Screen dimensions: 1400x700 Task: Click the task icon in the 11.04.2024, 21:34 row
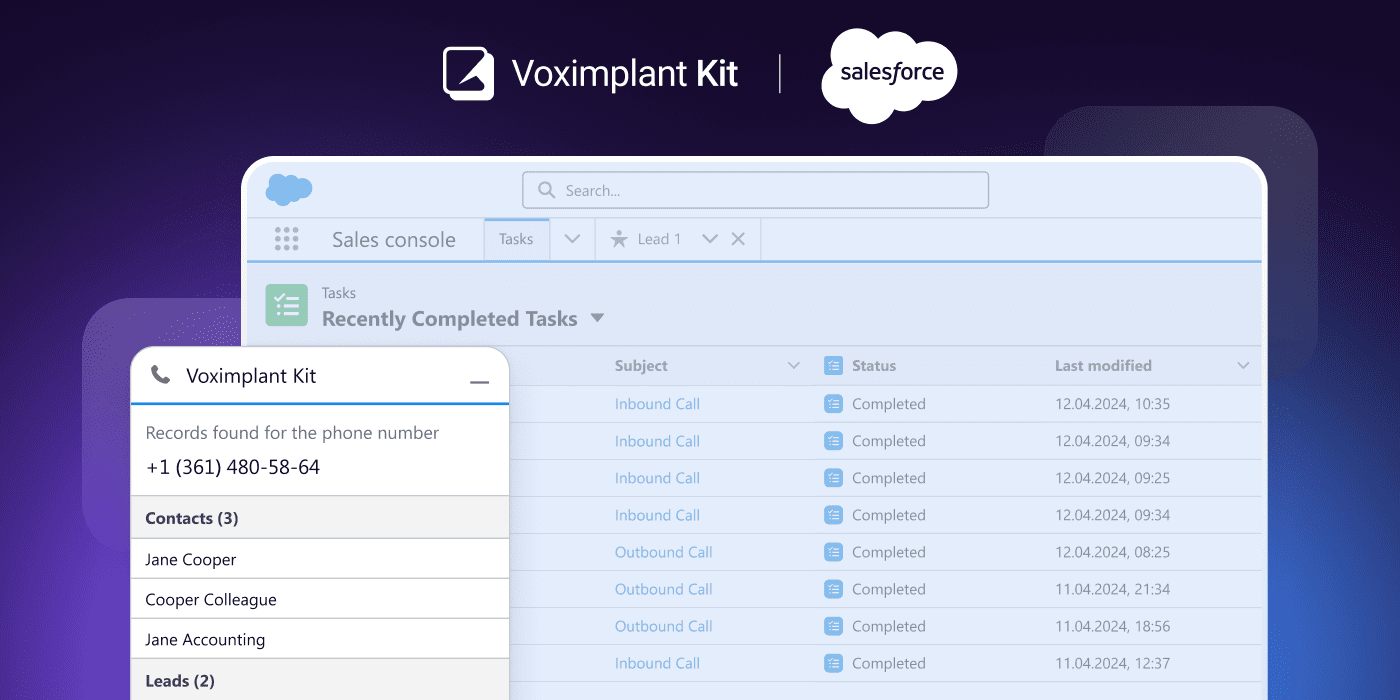[x=833, y=589]
